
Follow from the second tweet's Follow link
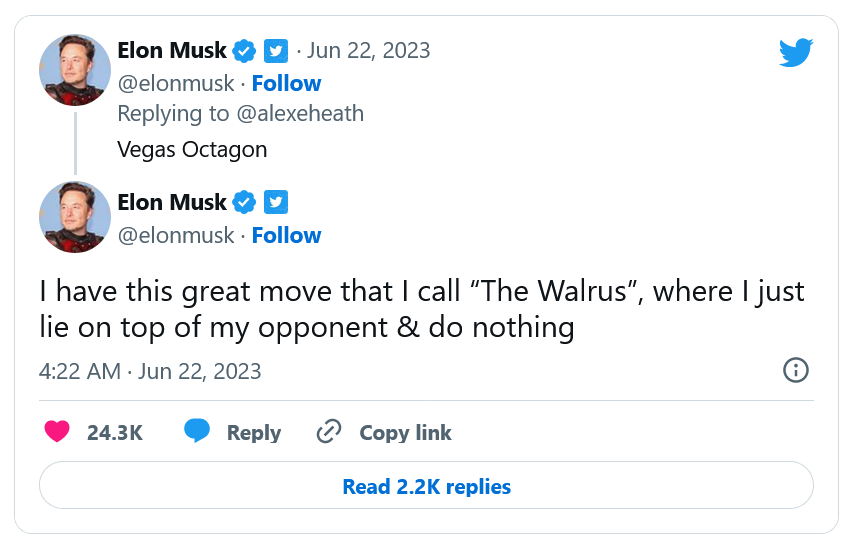[286, 235]
